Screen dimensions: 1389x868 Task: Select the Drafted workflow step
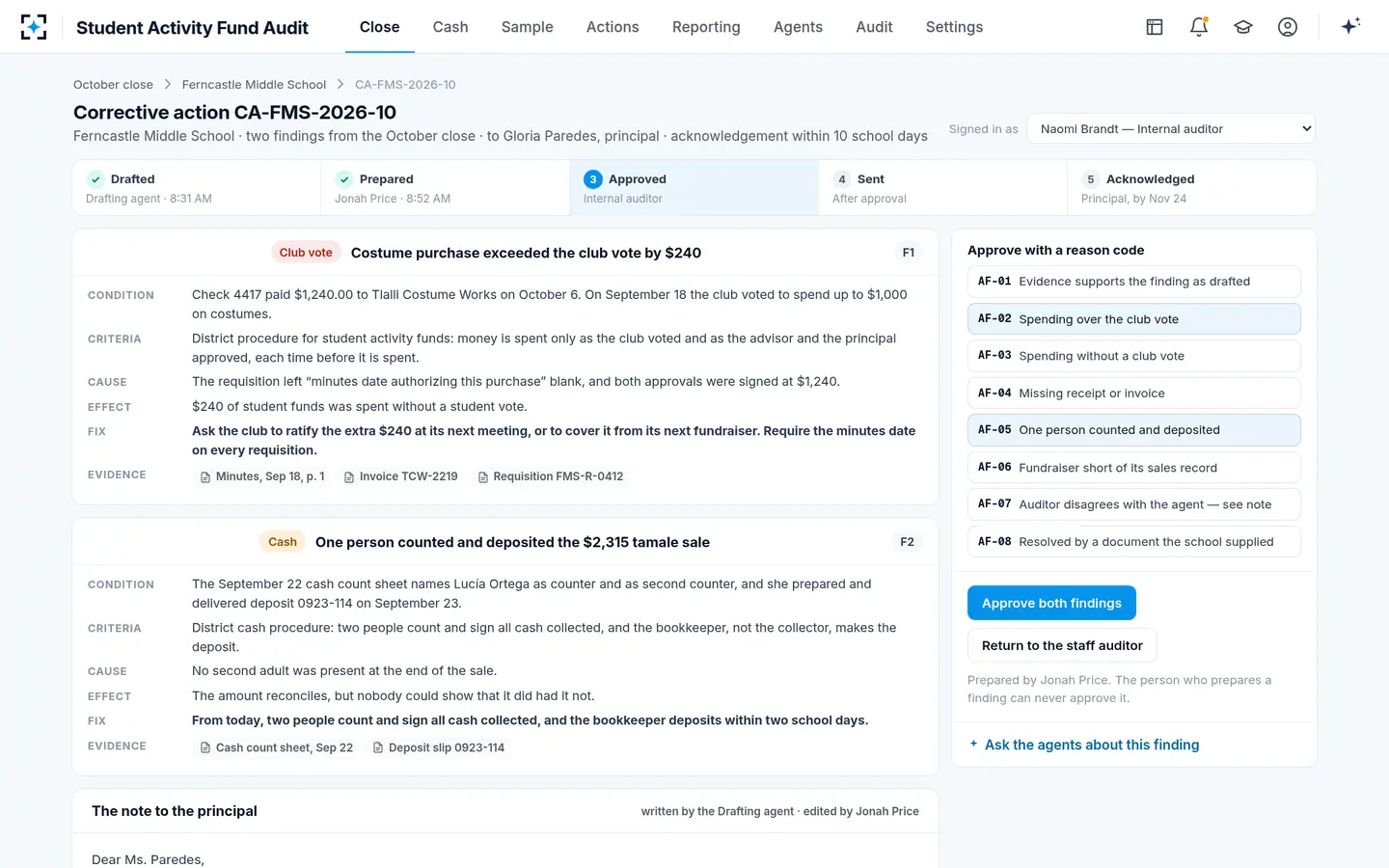click(197, 188)
